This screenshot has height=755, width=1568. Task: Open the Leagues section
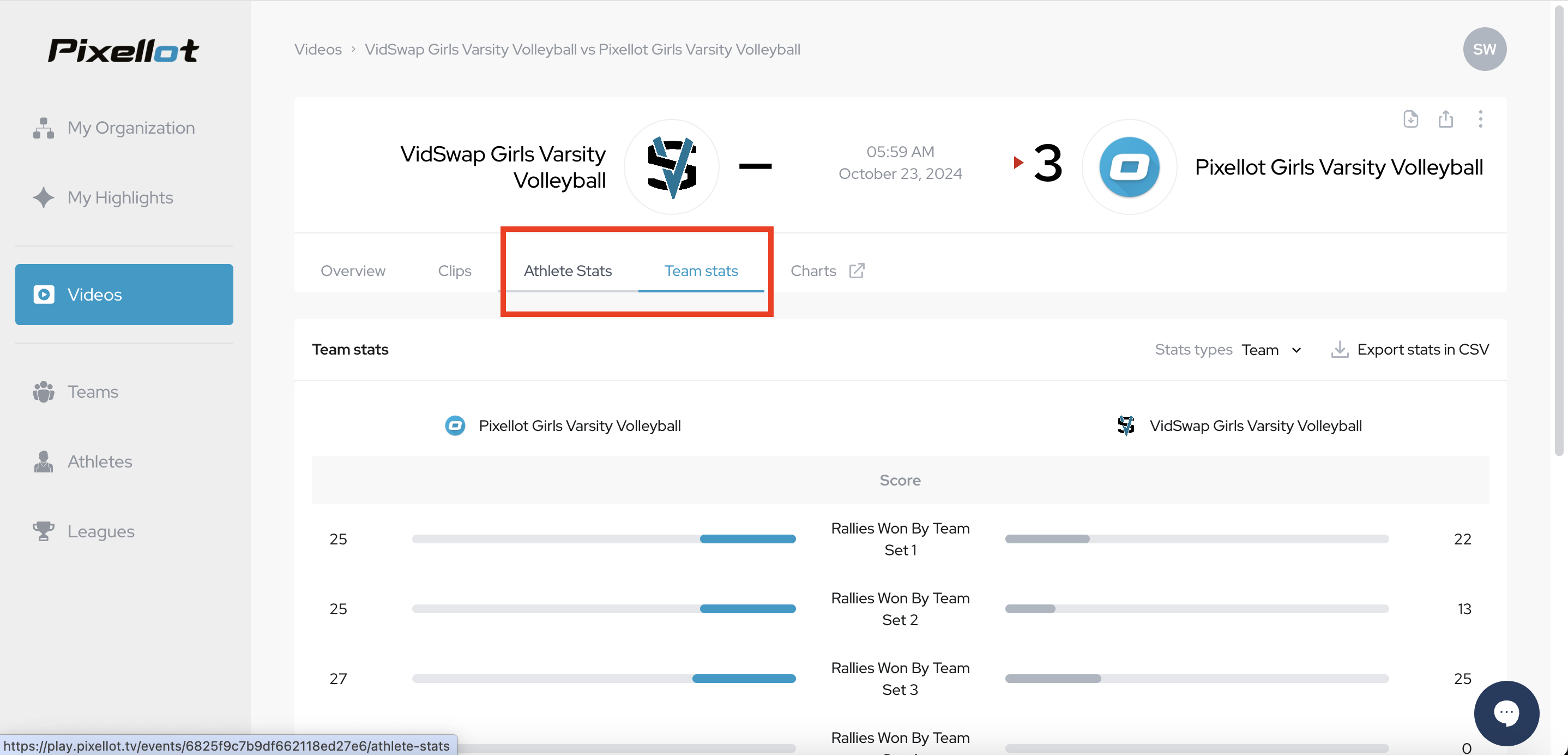124,531
